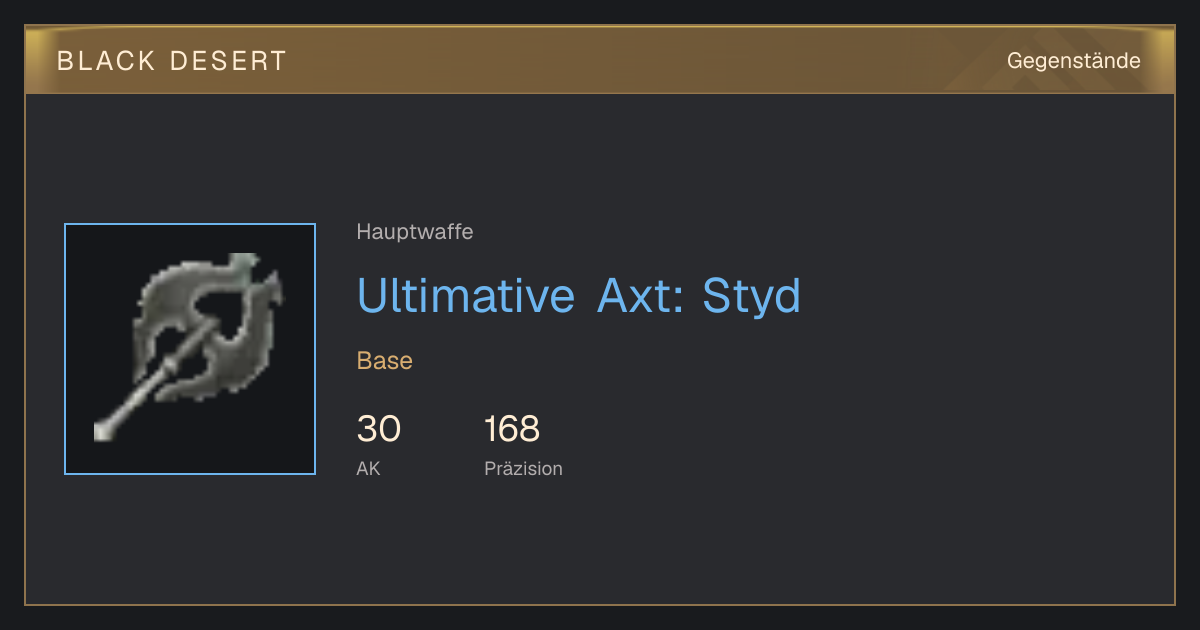Open the Gegenstände category link

[x=1073, y=61]
